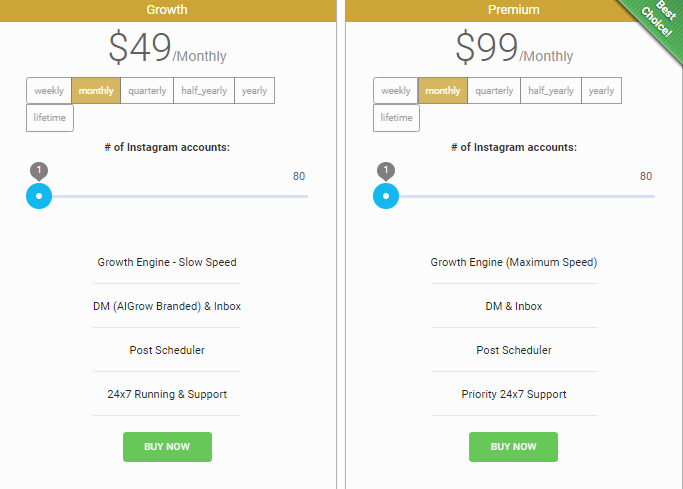Select weekly billing for Premium plan
This screenshot has height=489, width=683.
(x=396, y=91)
